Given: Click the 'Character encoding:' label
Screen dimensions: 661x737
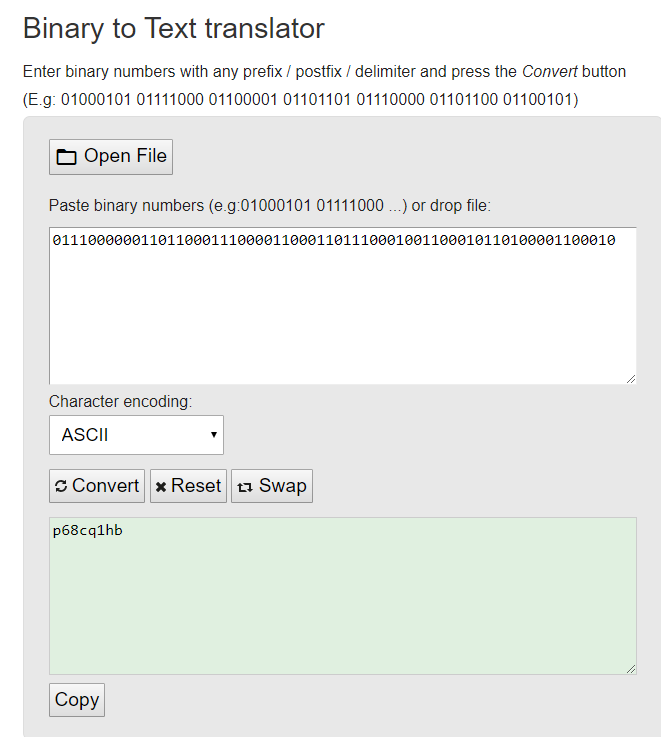Looking at the screenshot, I should click(120, 401).
